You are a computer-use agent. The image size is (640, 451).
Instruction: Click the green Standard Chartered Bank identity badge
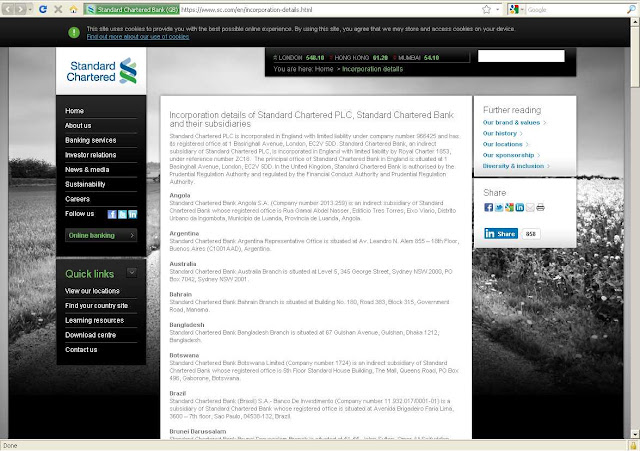[x=132, y=9]
